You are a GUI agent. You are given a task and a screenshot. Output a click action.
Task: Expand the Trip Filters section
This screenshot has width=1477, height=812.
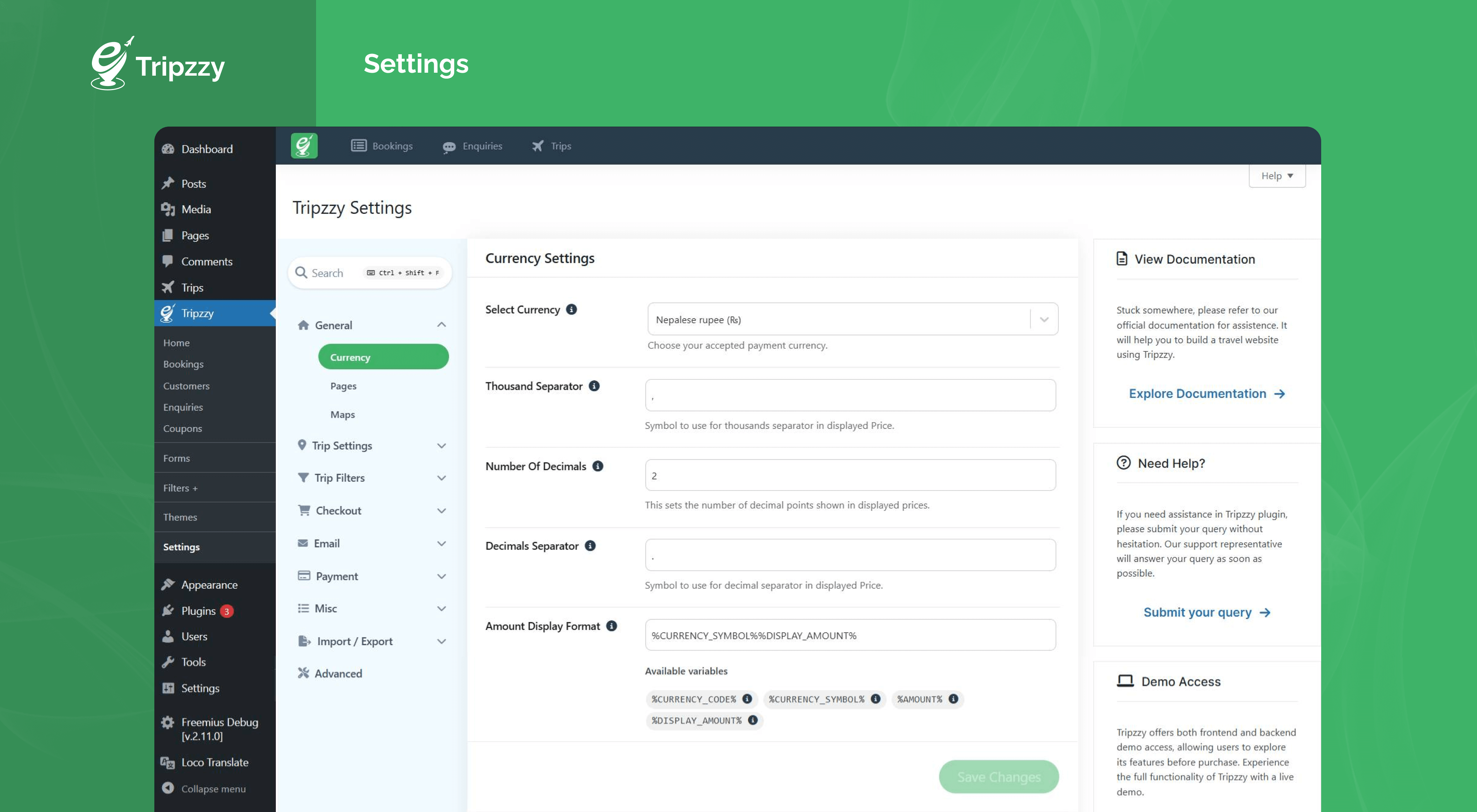pos(371,478)
